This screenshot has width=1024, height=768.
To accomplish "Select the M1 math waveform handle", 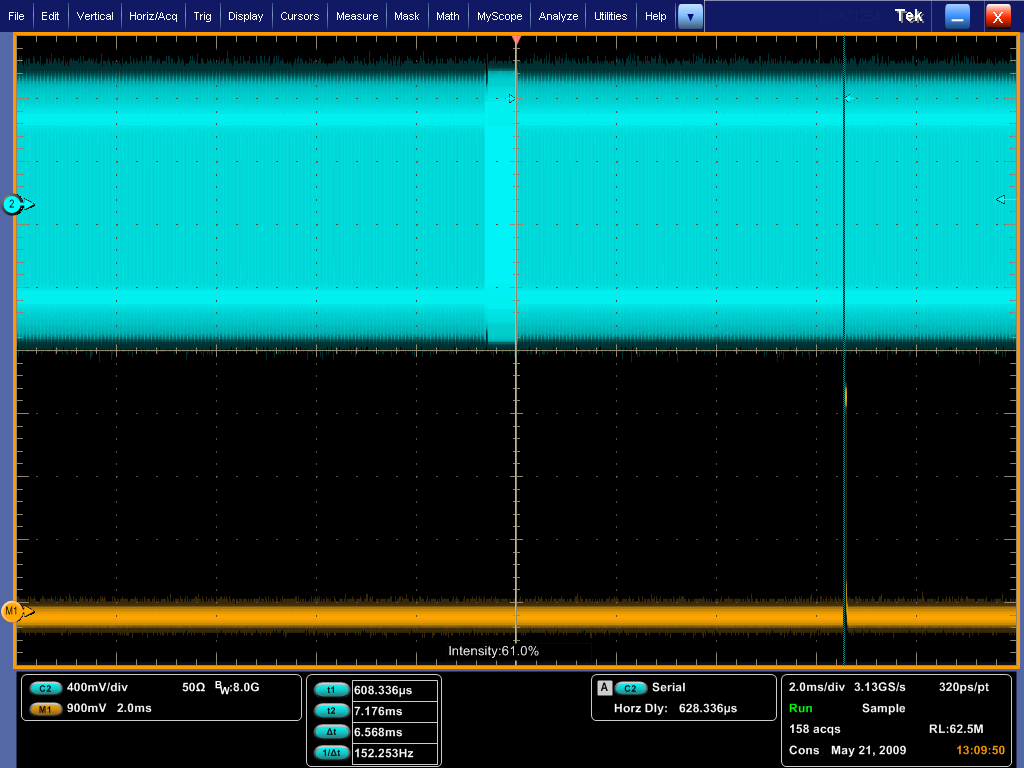I will click(12, 611).
